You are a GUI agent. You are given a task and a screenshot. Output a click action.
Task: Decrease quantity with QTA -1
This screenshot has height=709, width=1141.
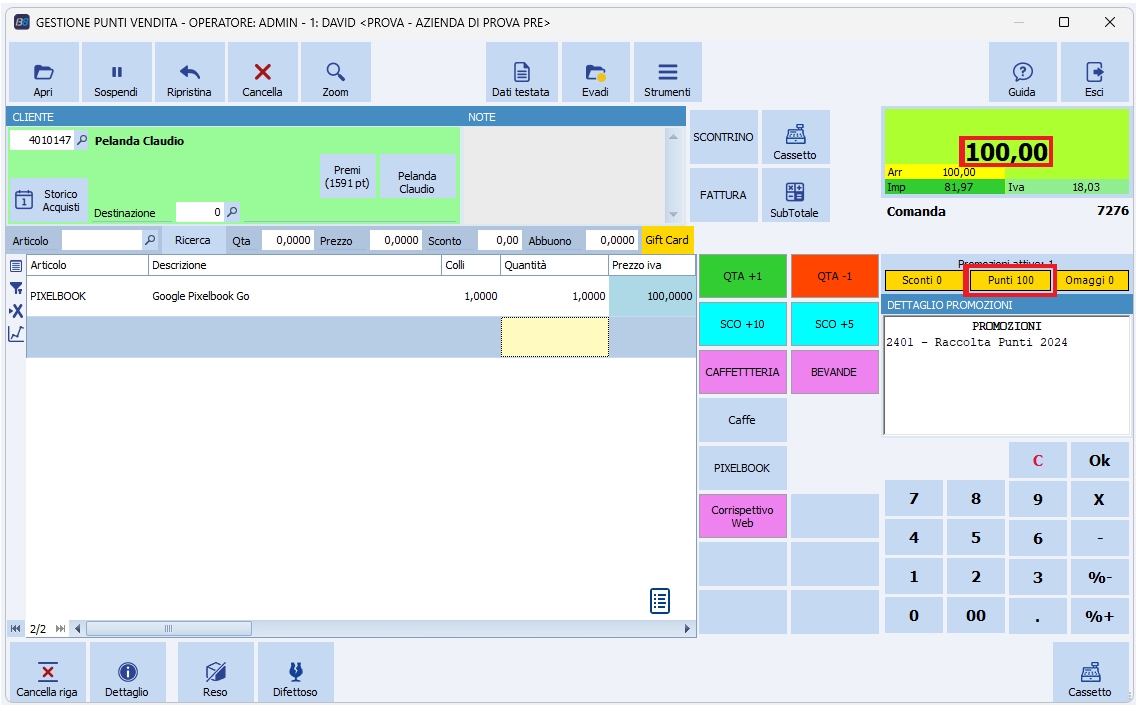coord(835,276)
